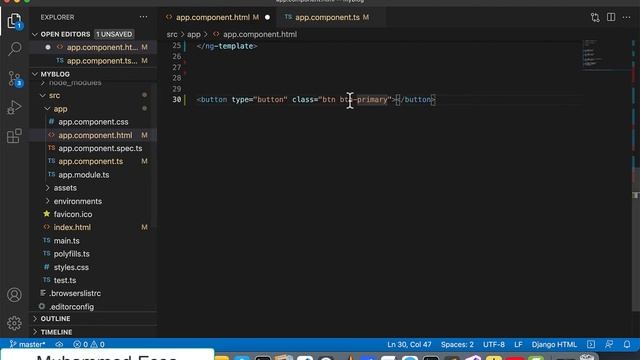Screen dimensions: 640x360
Task: Close unsaved app.component.html tab via dot
Action: coord(267,17)
